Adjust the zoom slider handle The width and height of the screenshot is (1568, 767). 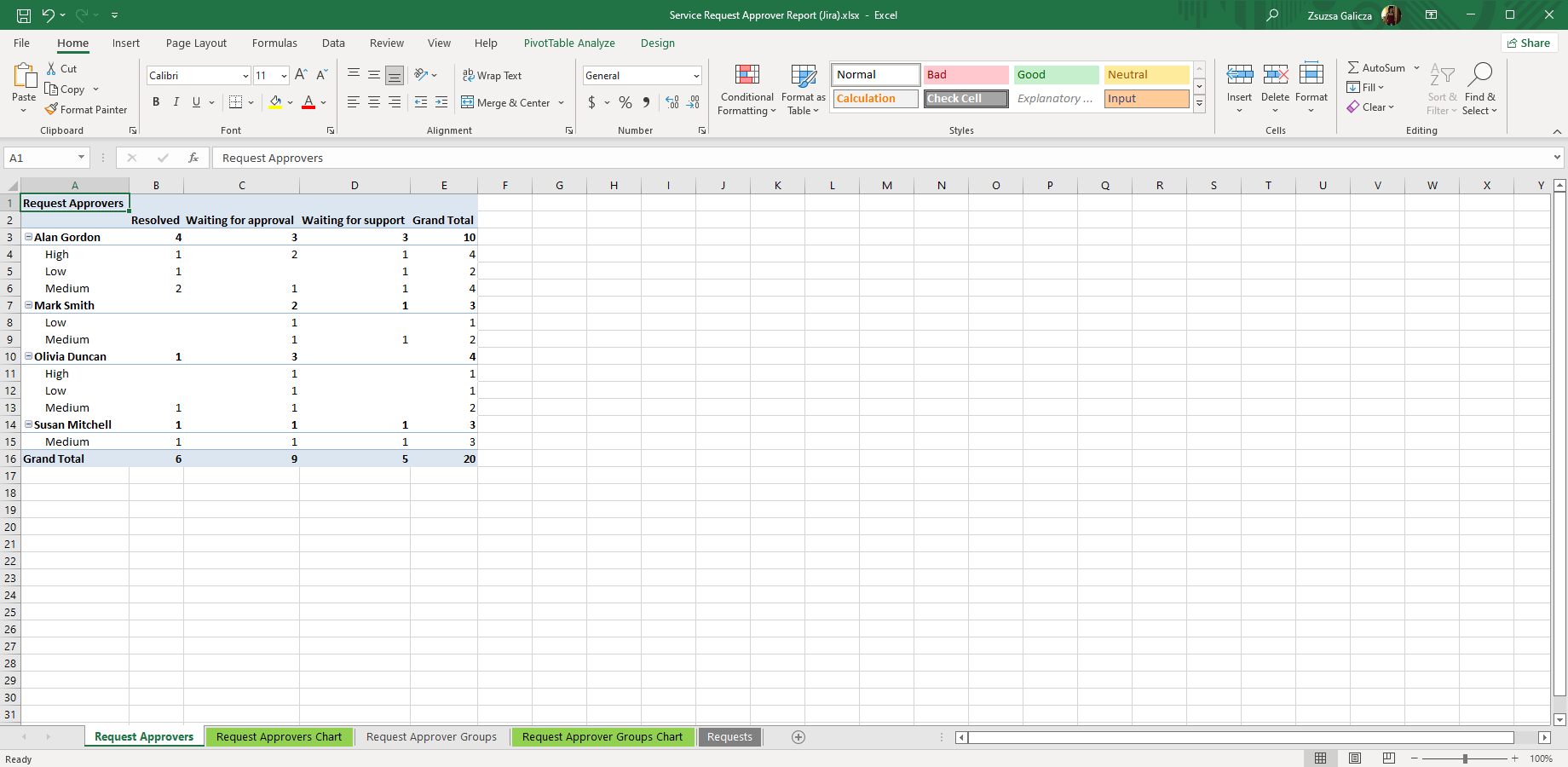click(1465, 758)
